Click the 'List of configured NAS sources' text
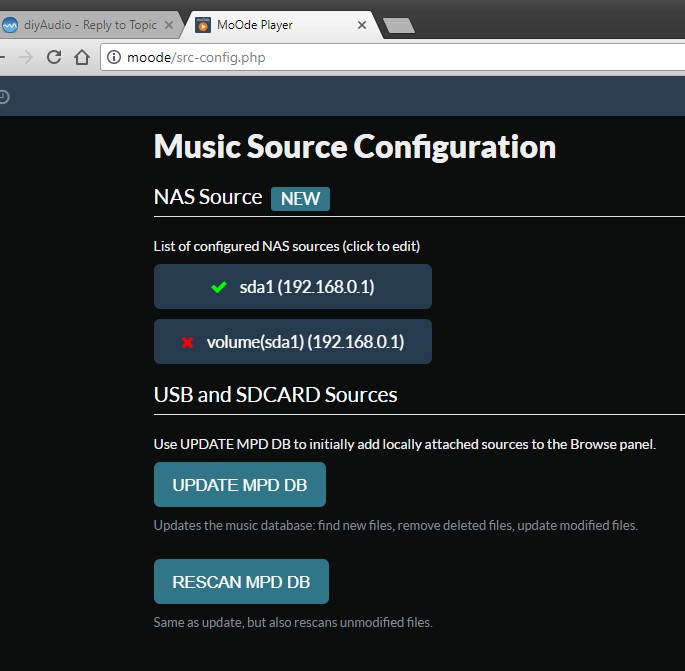The width and height of the screenshot is (685, 671). click(287, 246)
